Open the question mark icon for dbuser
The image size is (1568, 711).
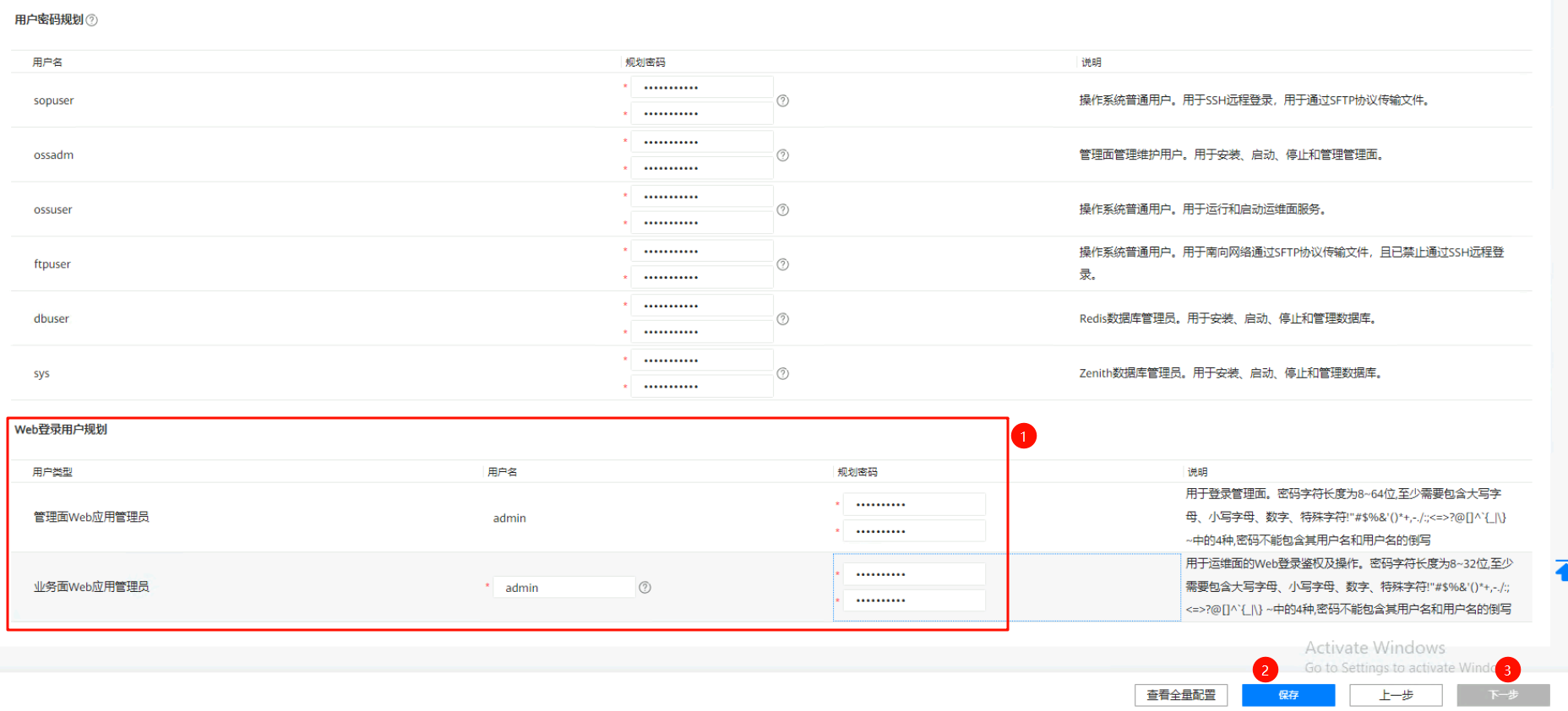782,319
